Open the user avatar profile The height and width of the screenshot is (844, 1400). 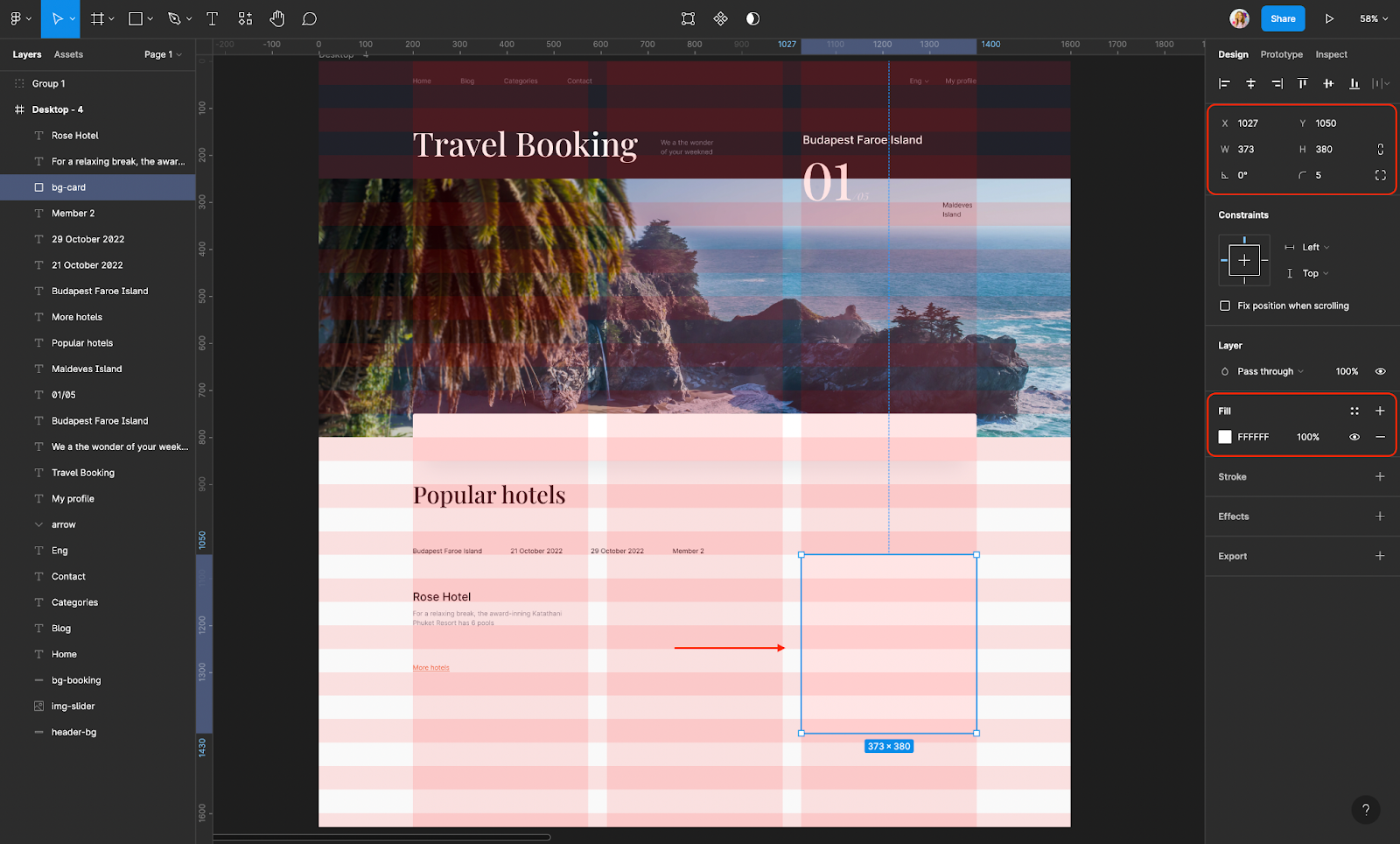point(1239,18)
